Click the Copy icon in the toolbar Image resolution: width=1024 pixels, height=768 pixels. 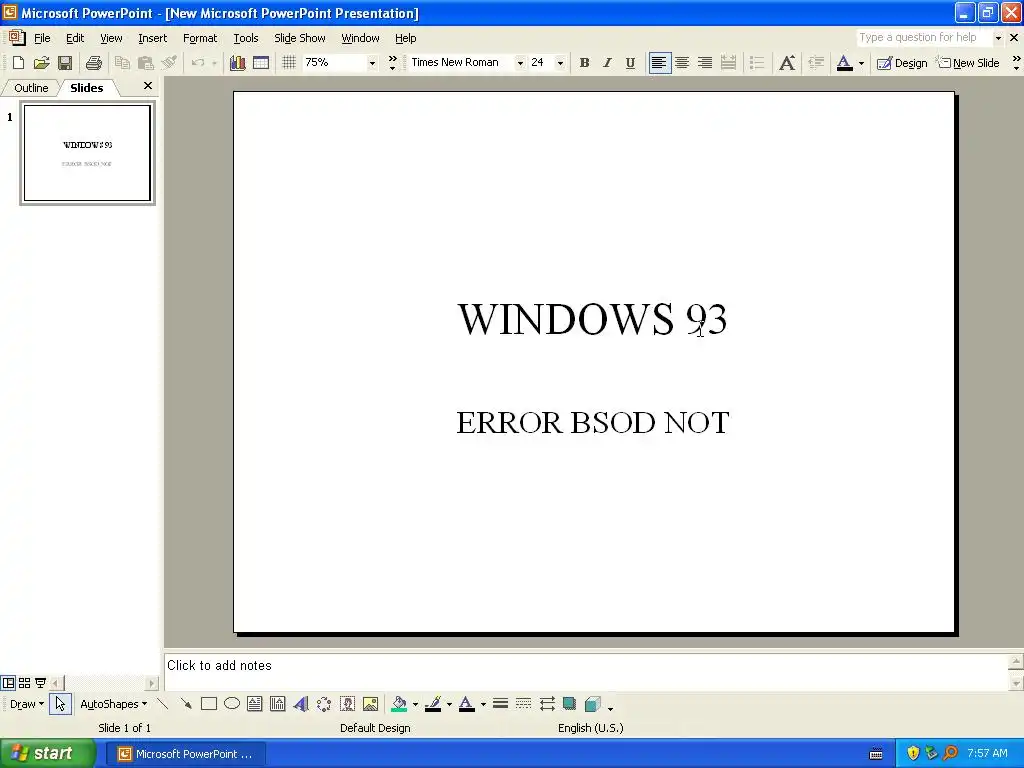click(x=121, y=63)
